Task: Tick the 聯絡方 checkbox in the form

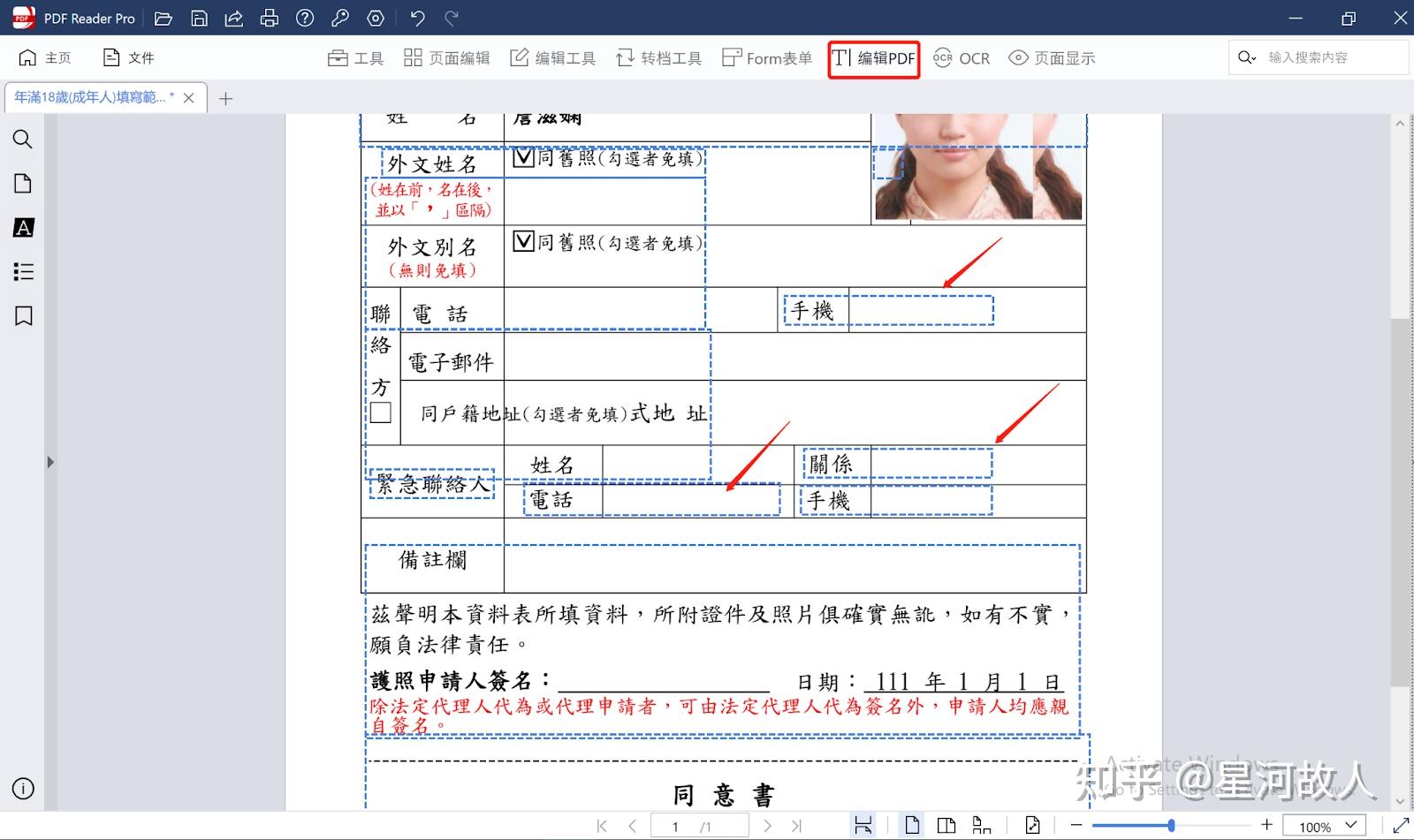Action: tap(380, 412)
